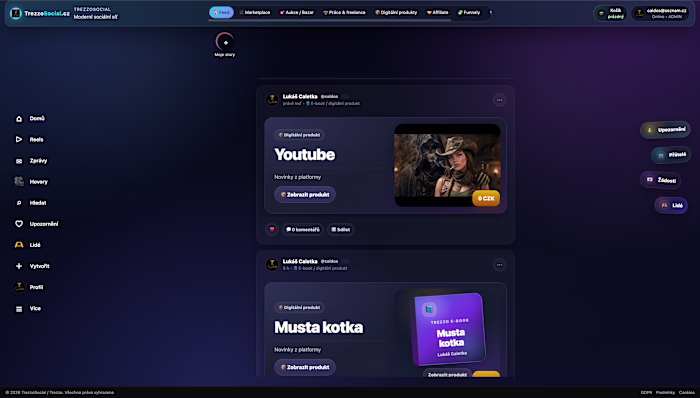Click Zobrazit produkt under Novinky for Musta kotka

[x=305, y=367]
